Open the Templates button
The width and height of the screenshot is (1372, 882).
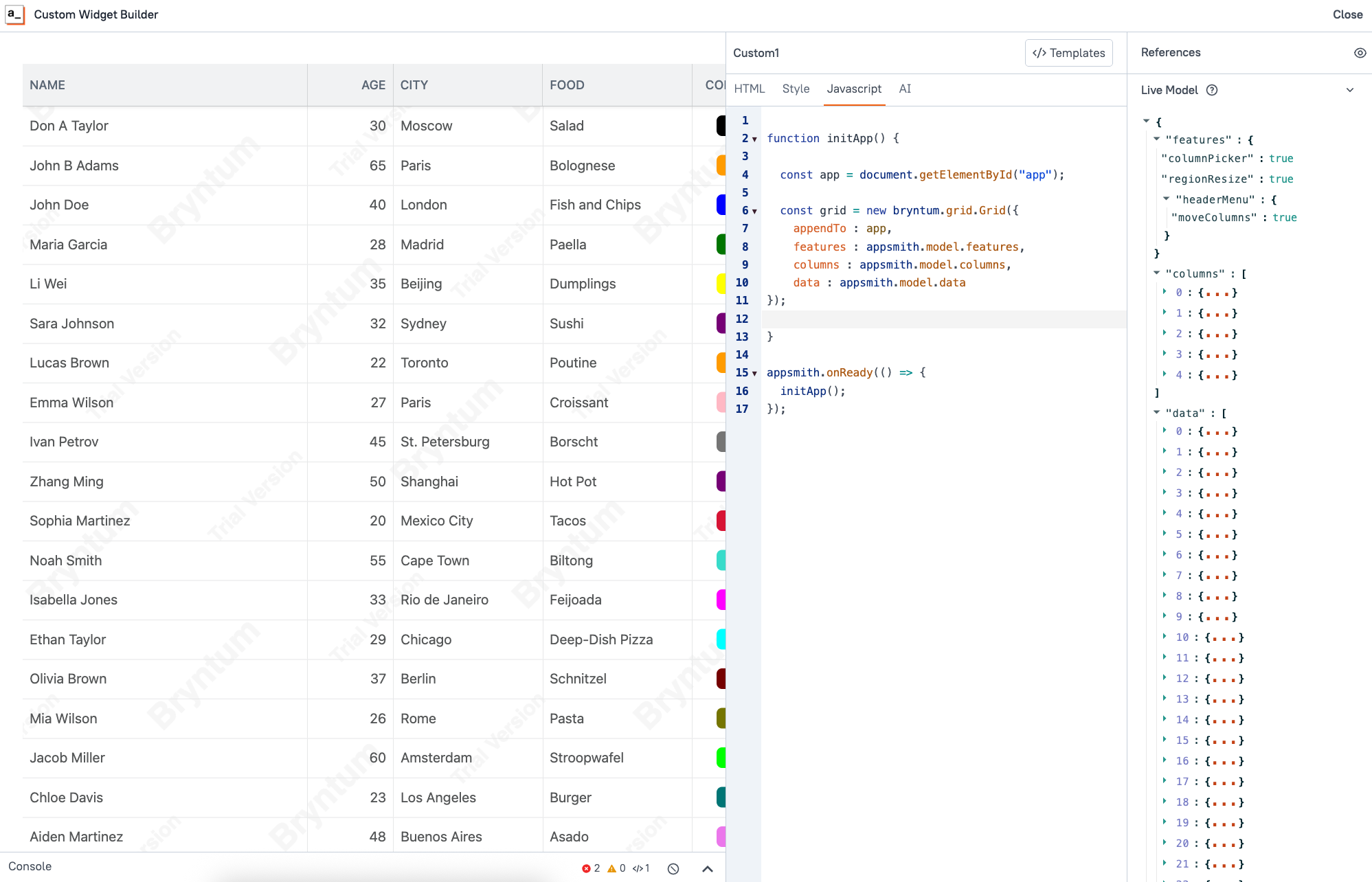tap(1068, 53)
